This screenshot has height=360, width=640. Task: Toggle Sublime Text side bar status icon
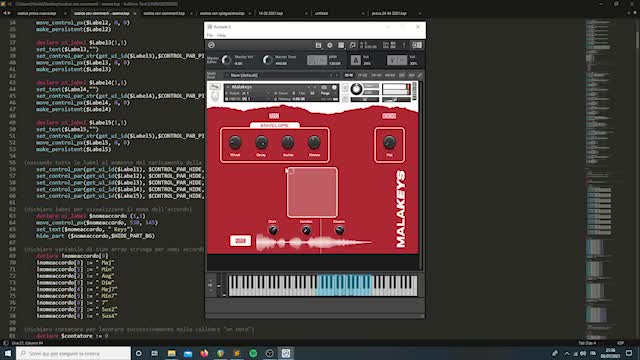point(5,343)
